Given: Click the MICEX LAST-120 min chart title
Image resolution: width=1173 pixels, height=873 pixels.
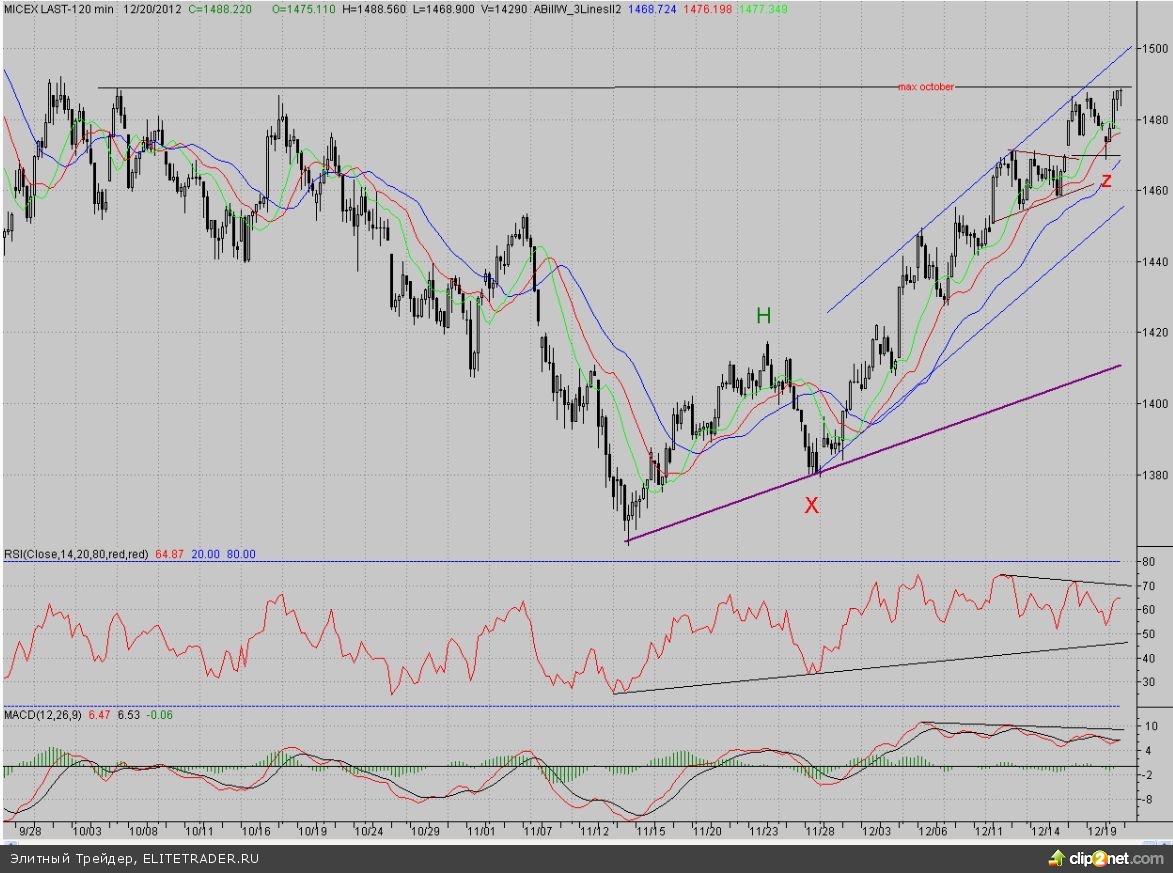Looking at the screenshot, I should pyautogui.click(x=59, y=9).
